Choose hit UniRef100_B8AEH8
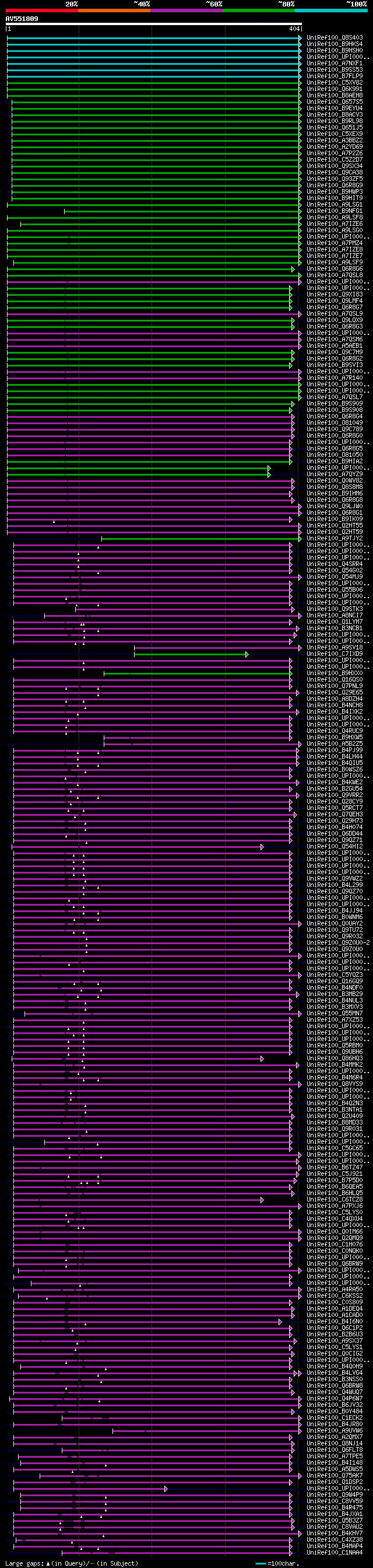Image resolution: width=373 pixels, height=1568 pixels. 335,95
